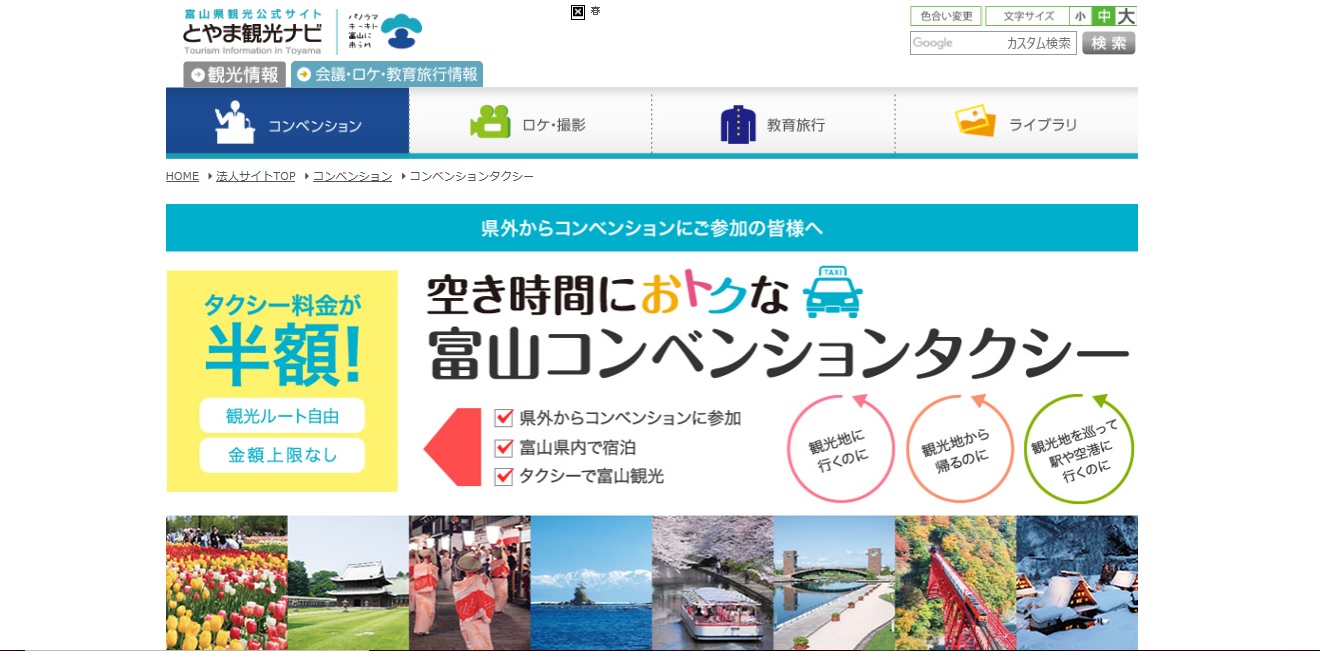The width and height of the screenshot is (1320, 651).
Task: Click the 法人サイトTOP breadcrumb link
Action: click(x=256, y=176)
